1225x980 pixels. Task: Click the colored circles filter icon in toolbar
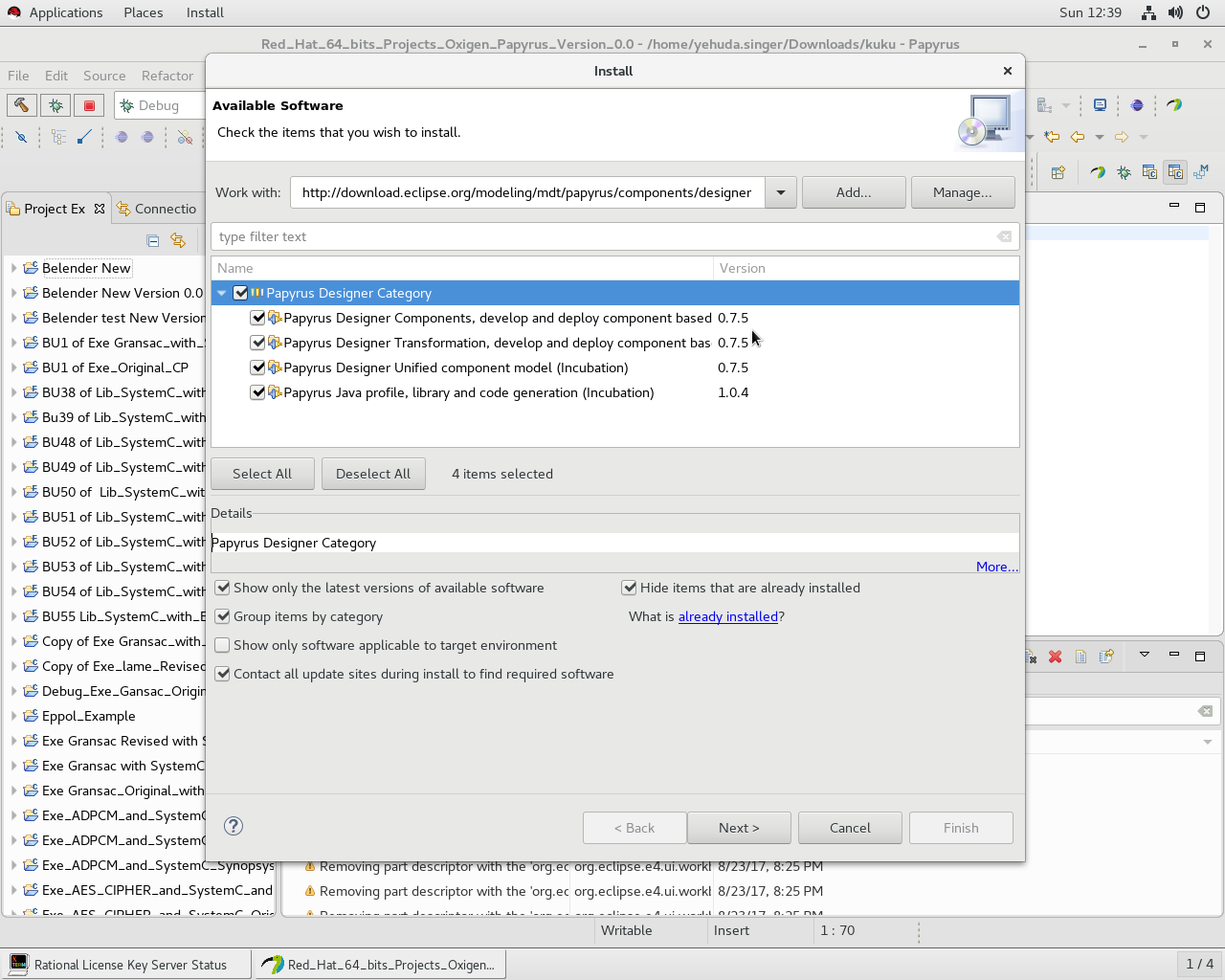pos(185,137)
